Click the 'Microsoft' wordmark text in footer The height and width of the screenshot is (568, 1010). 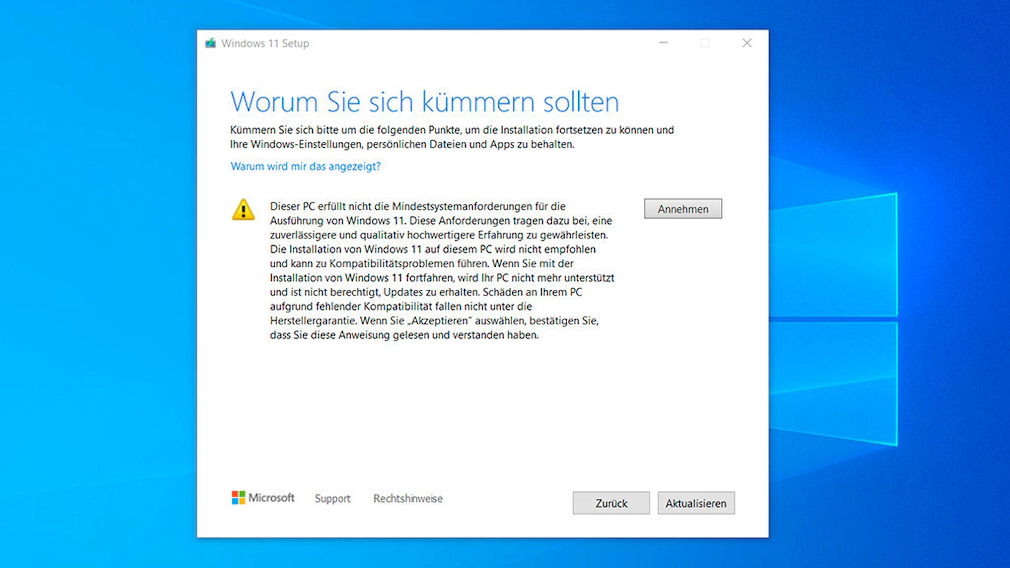click(x=271, y=497)
